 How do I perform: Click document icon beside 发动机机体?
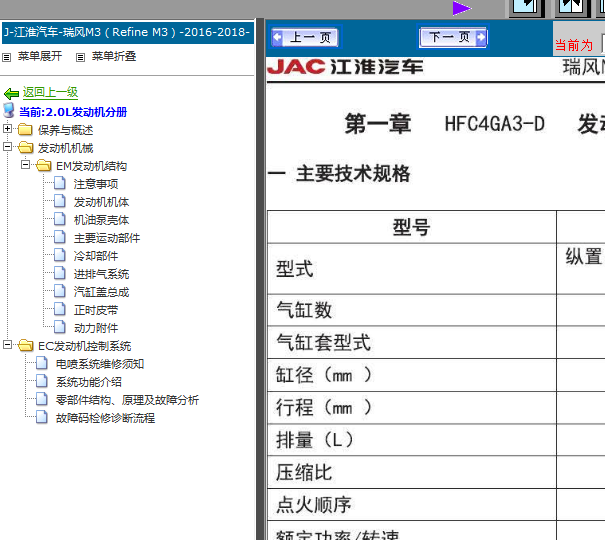(59, 201)
